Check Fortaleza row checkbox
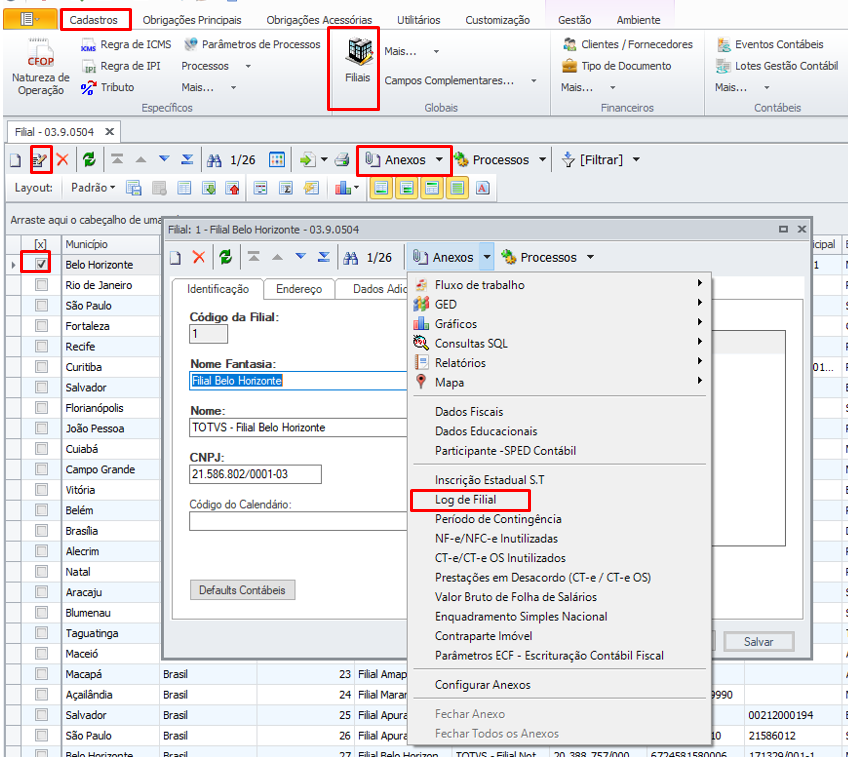 tap(42, 326)
